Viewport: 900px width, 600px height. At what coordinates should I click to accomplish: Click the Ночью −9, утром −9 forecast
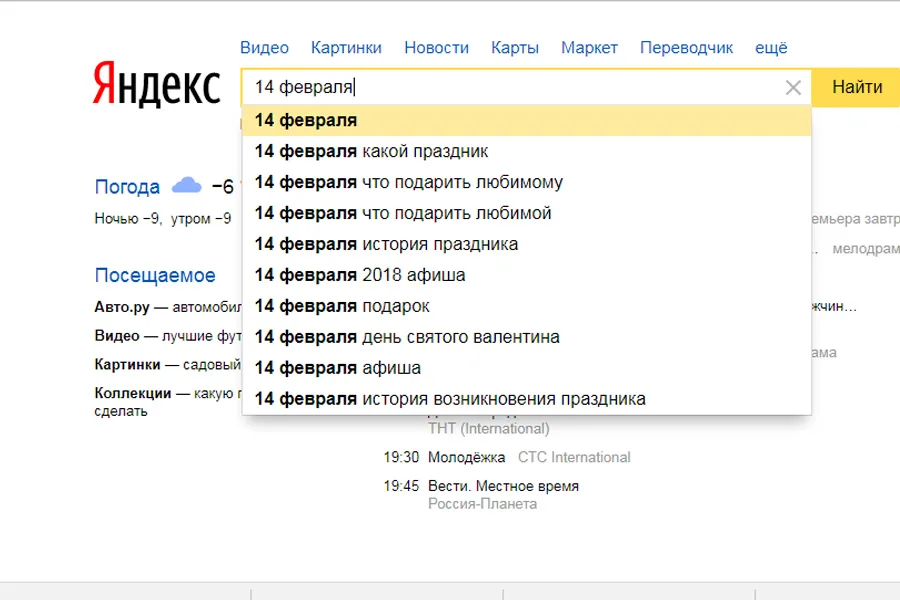pyautogui.click(x=163, y=219)
